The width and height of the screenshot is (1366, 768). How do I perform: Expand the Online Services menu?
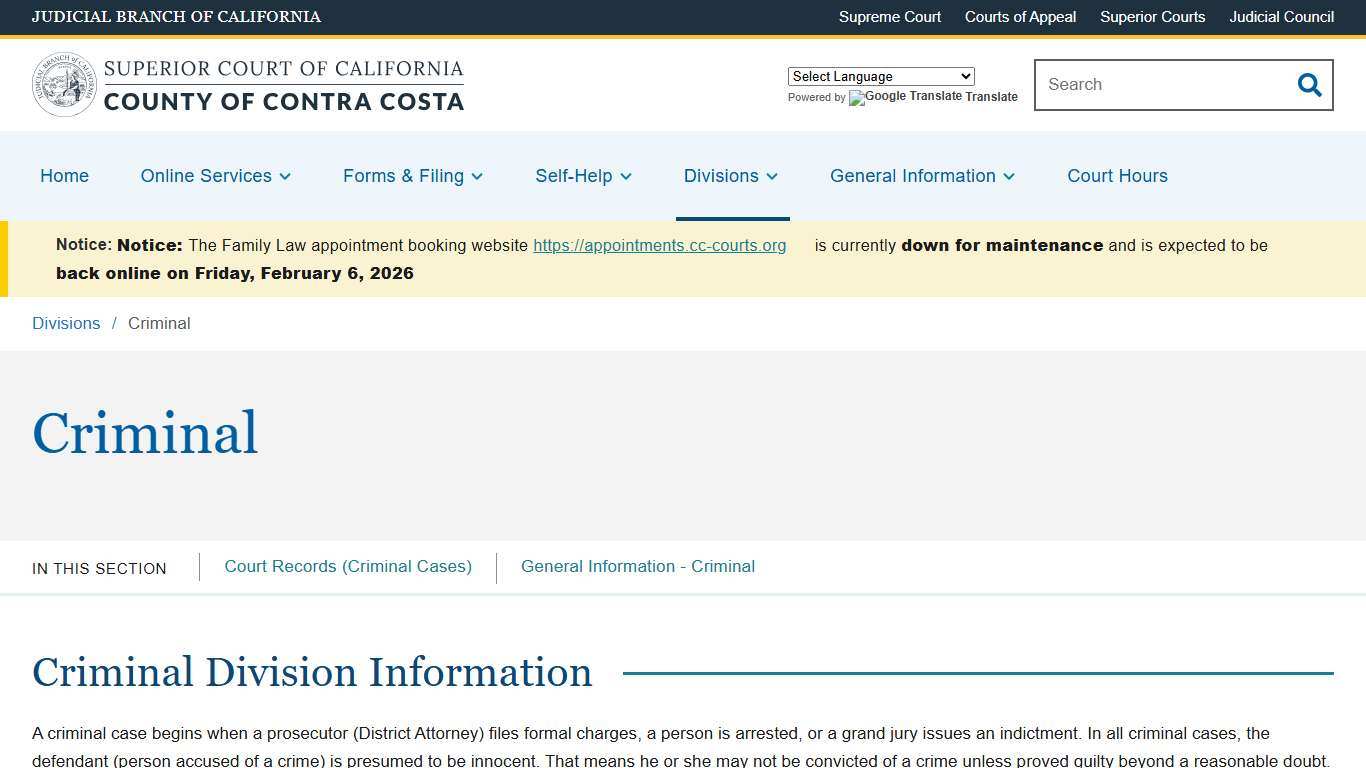click(215, 176)
